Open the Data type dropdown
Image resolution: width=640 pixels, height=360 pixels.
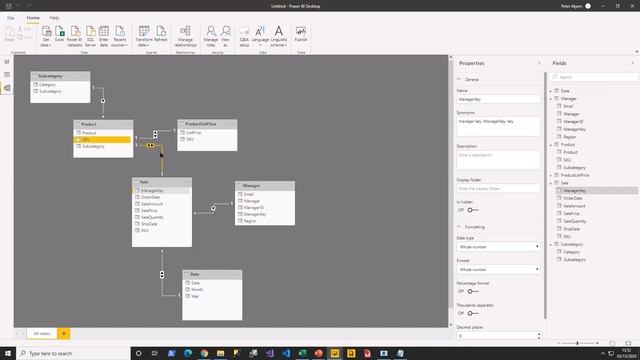pyautogui.click(x=498, y=247)
